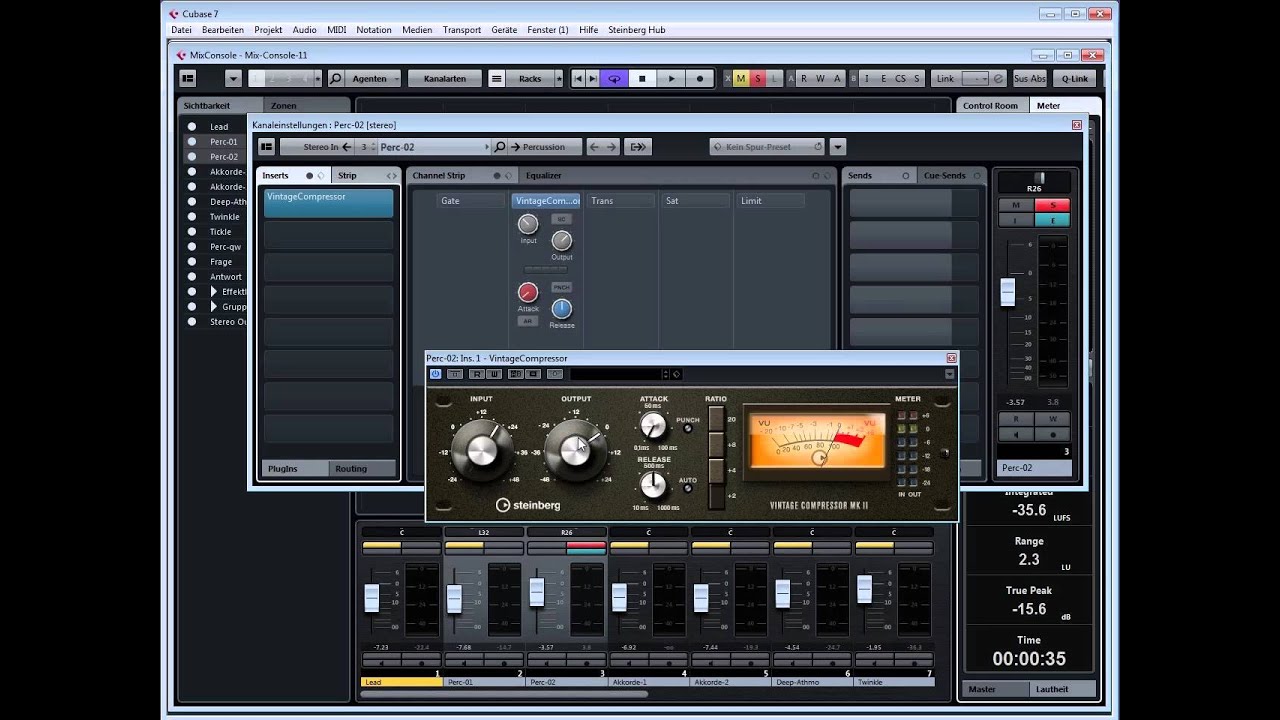Go to the next channel with the right arrow
This screenshot has width=1280, height=720.
pos(610,147)
